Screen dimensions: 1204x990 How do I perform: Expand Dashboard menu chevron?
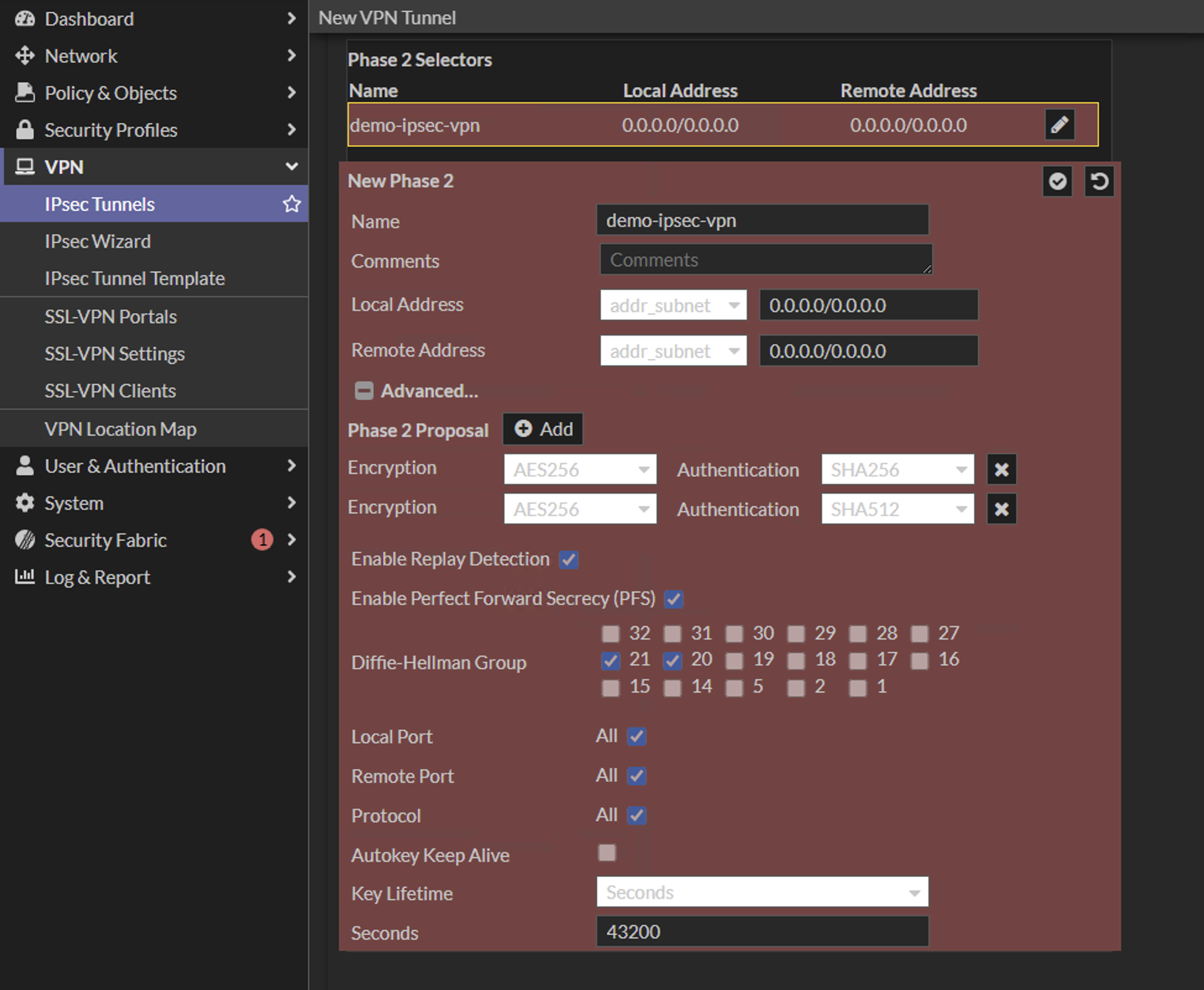tap(292, 19)
